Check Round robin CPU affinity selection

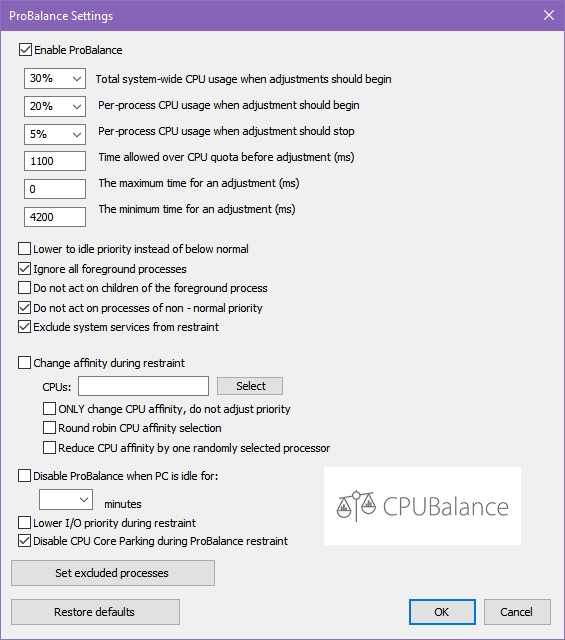coord(49,427)
